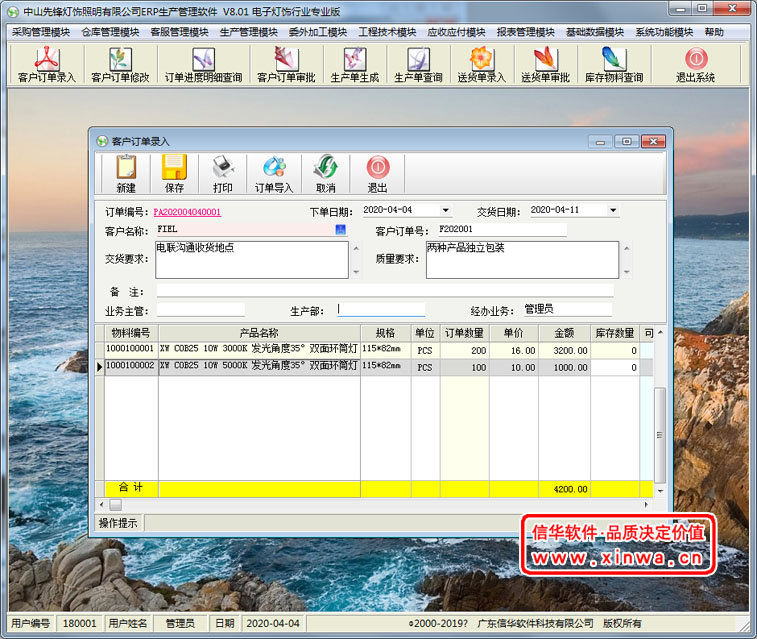757x639 pixels.
Task: Open 帮助 menu
Action: 714,32
